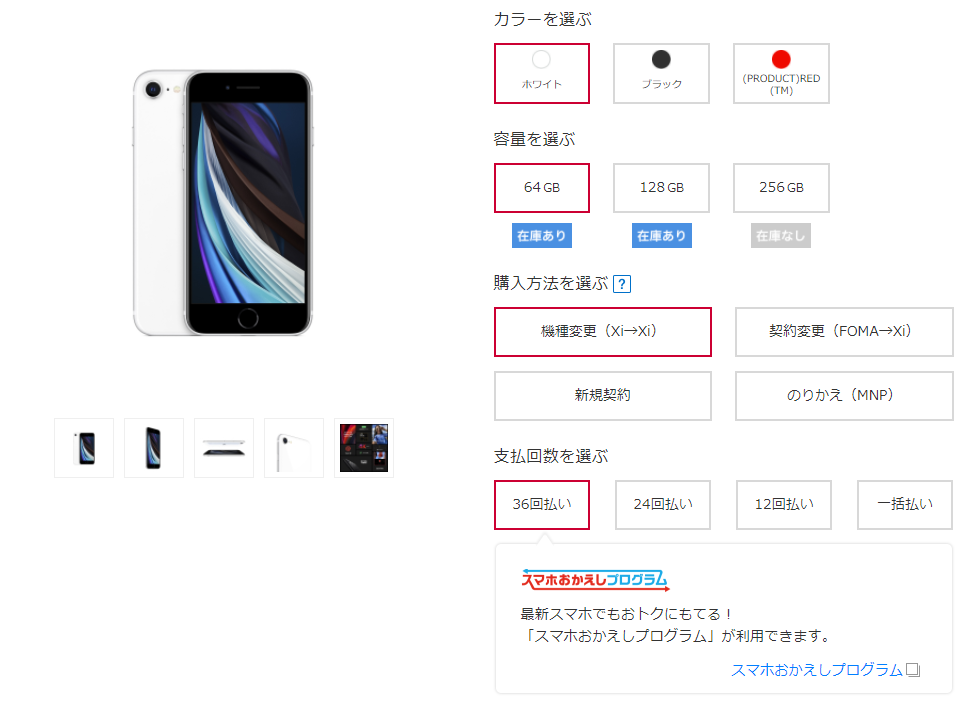Choose 12回払い payment option
The height and width of the screenshot is (714, 977).
[x=783, y=505]
